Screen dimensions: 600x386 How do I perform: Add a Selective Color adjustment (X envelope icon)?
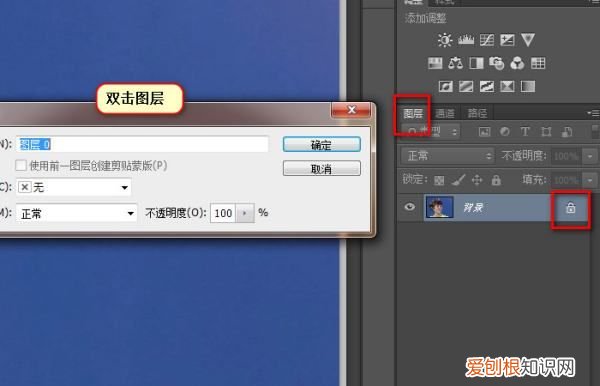tap(507, 86)
